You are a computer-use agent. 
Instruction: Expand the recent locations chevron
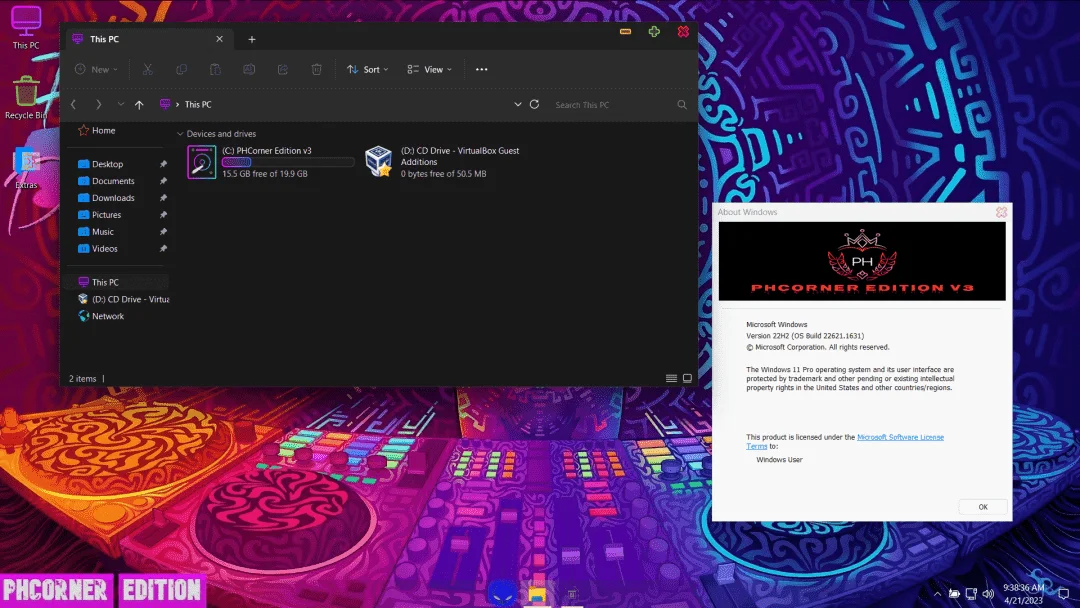click(x=121, y=105)
